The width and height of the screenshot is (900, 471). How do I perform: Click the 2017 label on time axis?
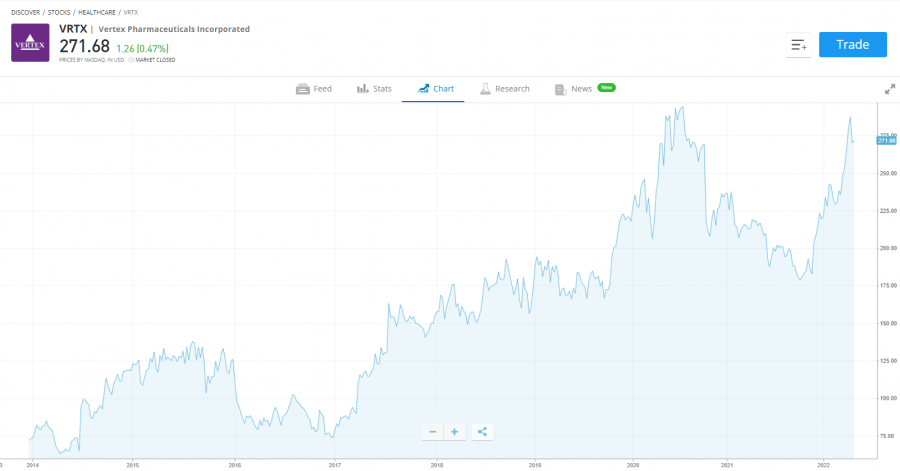coord(335,465)
